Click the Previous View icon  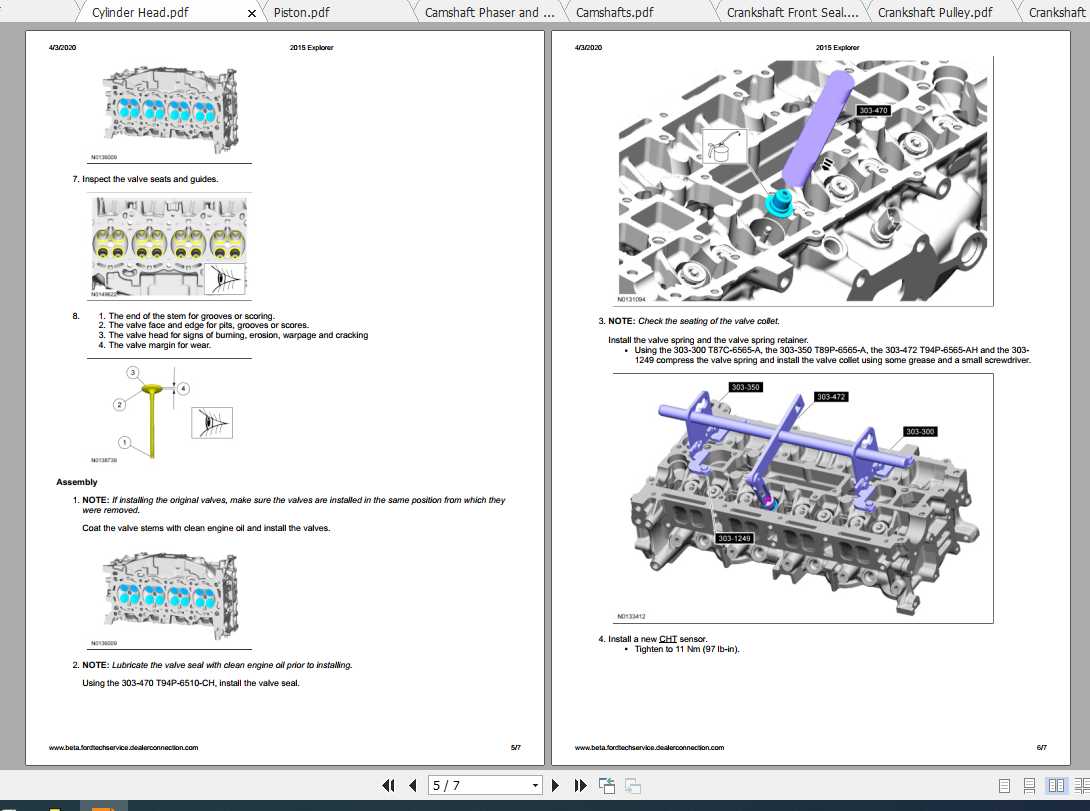tap(606, 786)
